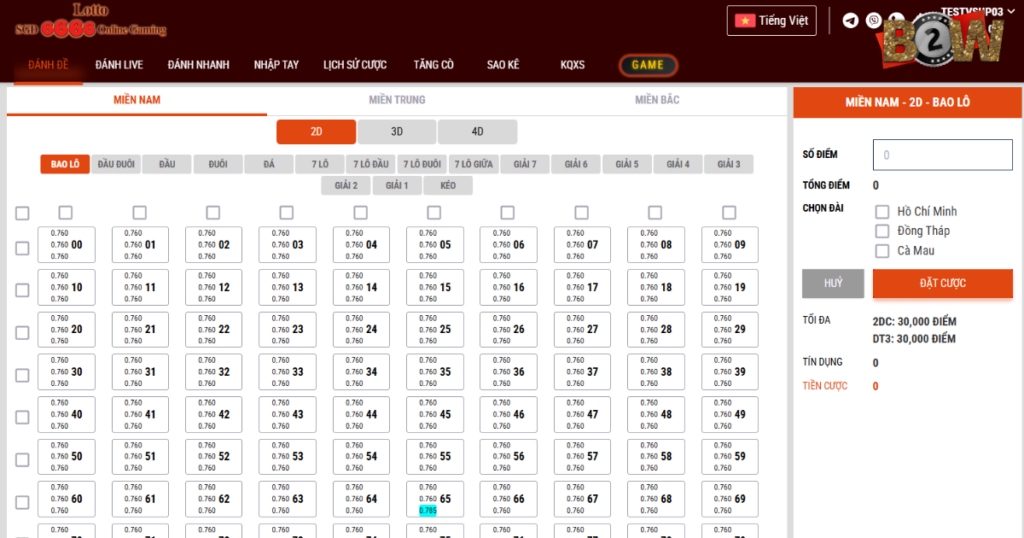Open the SAO KÊ menu
The height and width of the screenshot is (538, 1024).
click(503, 65)
